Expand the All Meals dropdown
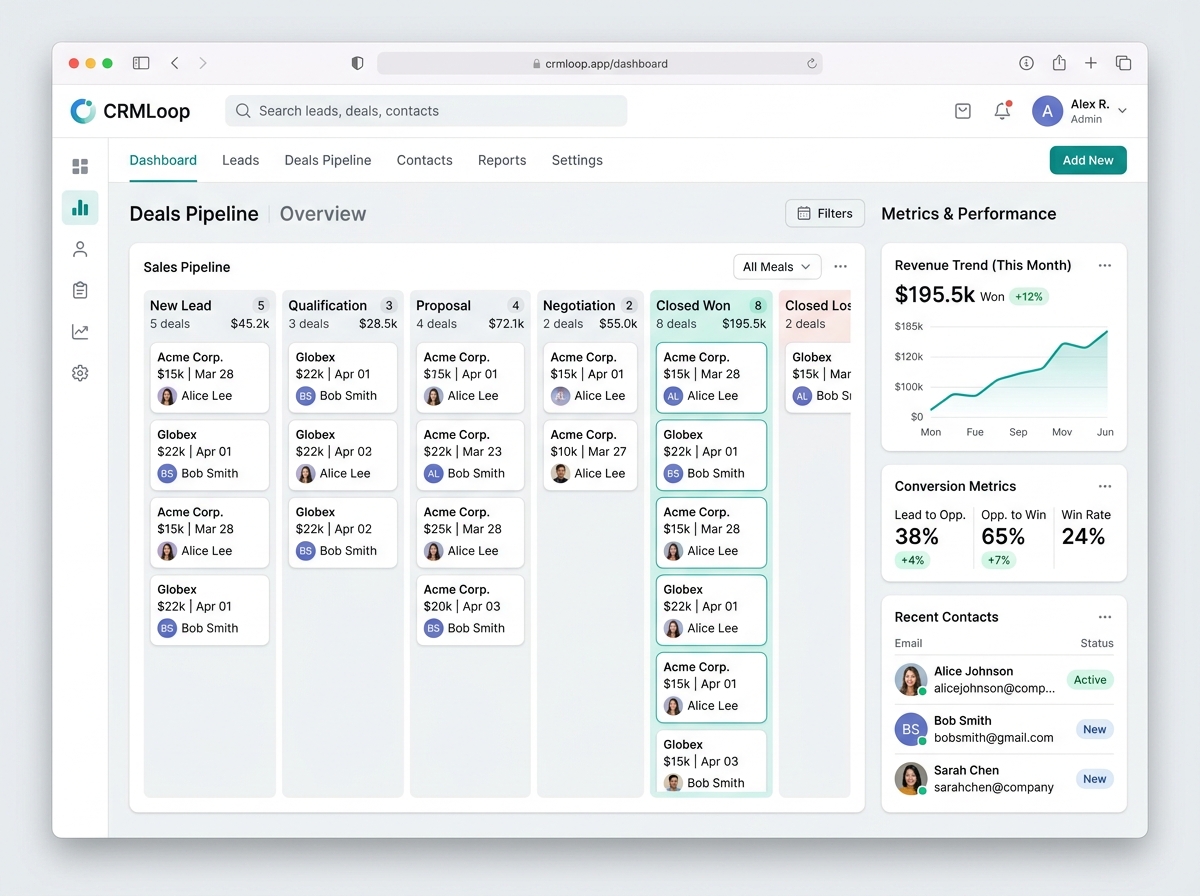This screenshot has height=896, width=1200. click(x=777, y=267)
